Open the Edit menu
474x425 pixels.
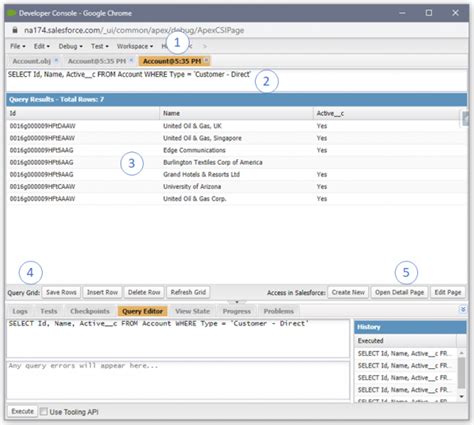tap(42, 46)
